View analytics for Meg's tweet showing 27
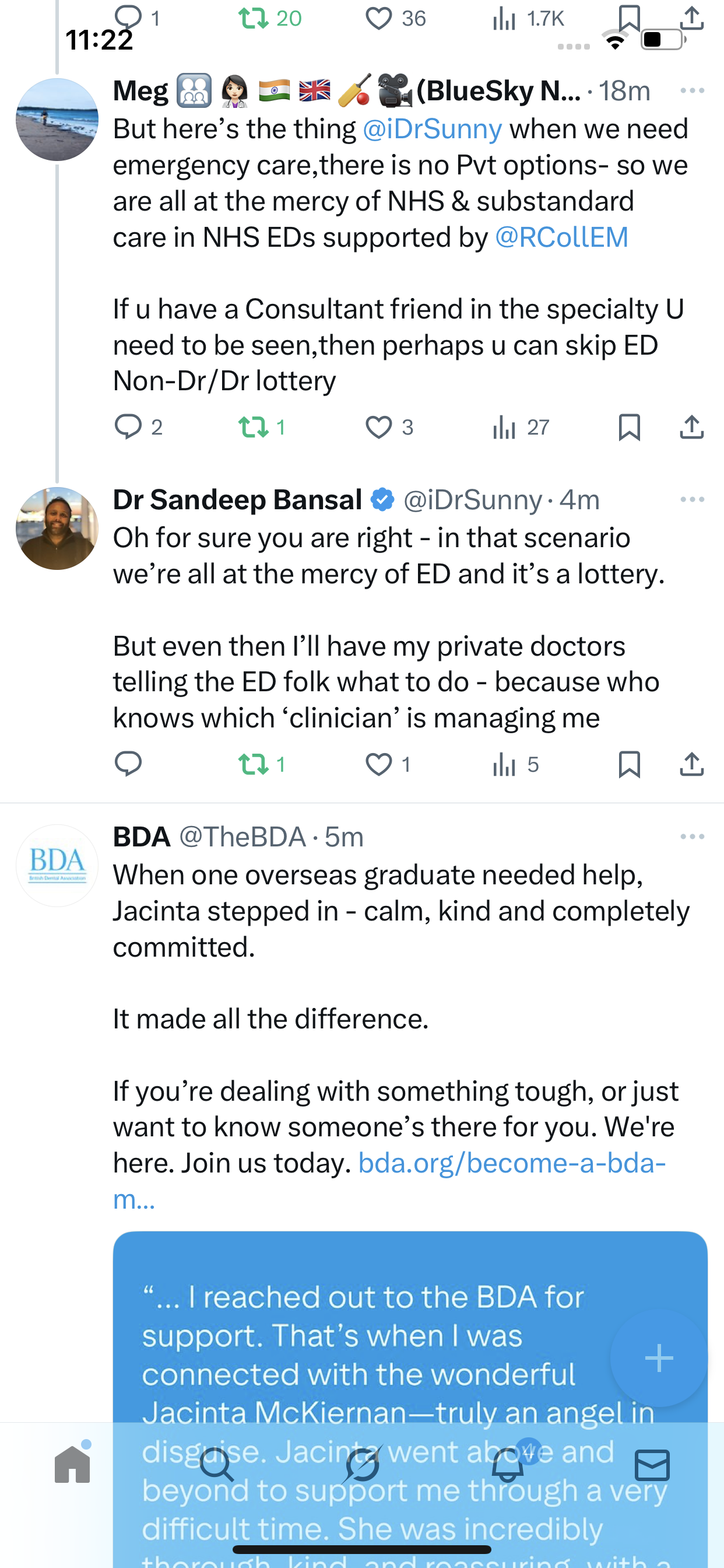Viewport: 724px width, 1568px height. [504, 426]
